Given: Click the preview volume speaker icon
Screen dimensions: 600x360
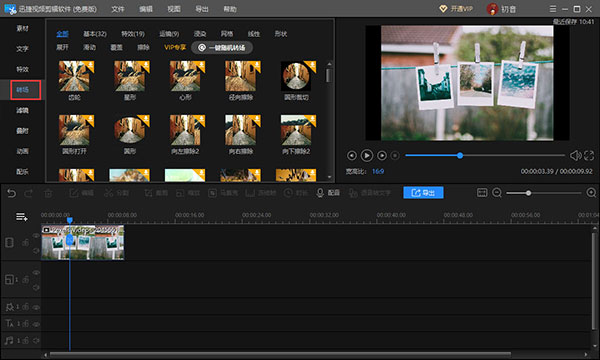Looking at the screenshot, I should [x=575, y=155].
